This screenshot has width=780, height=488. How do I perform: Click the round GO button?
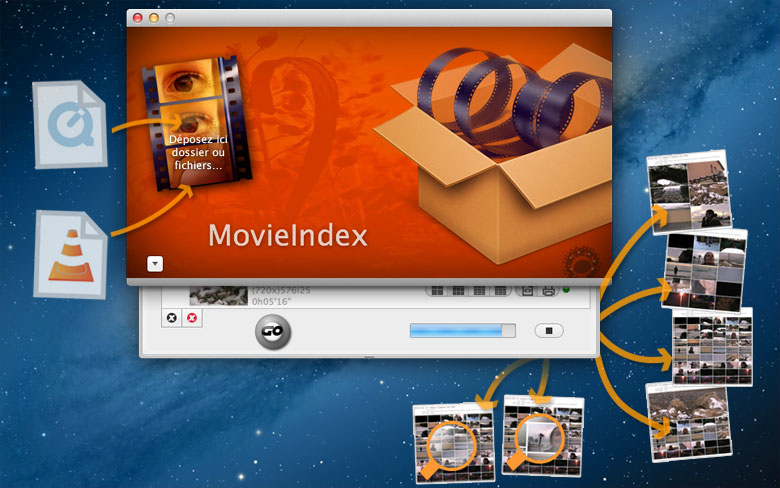point(273,331)
